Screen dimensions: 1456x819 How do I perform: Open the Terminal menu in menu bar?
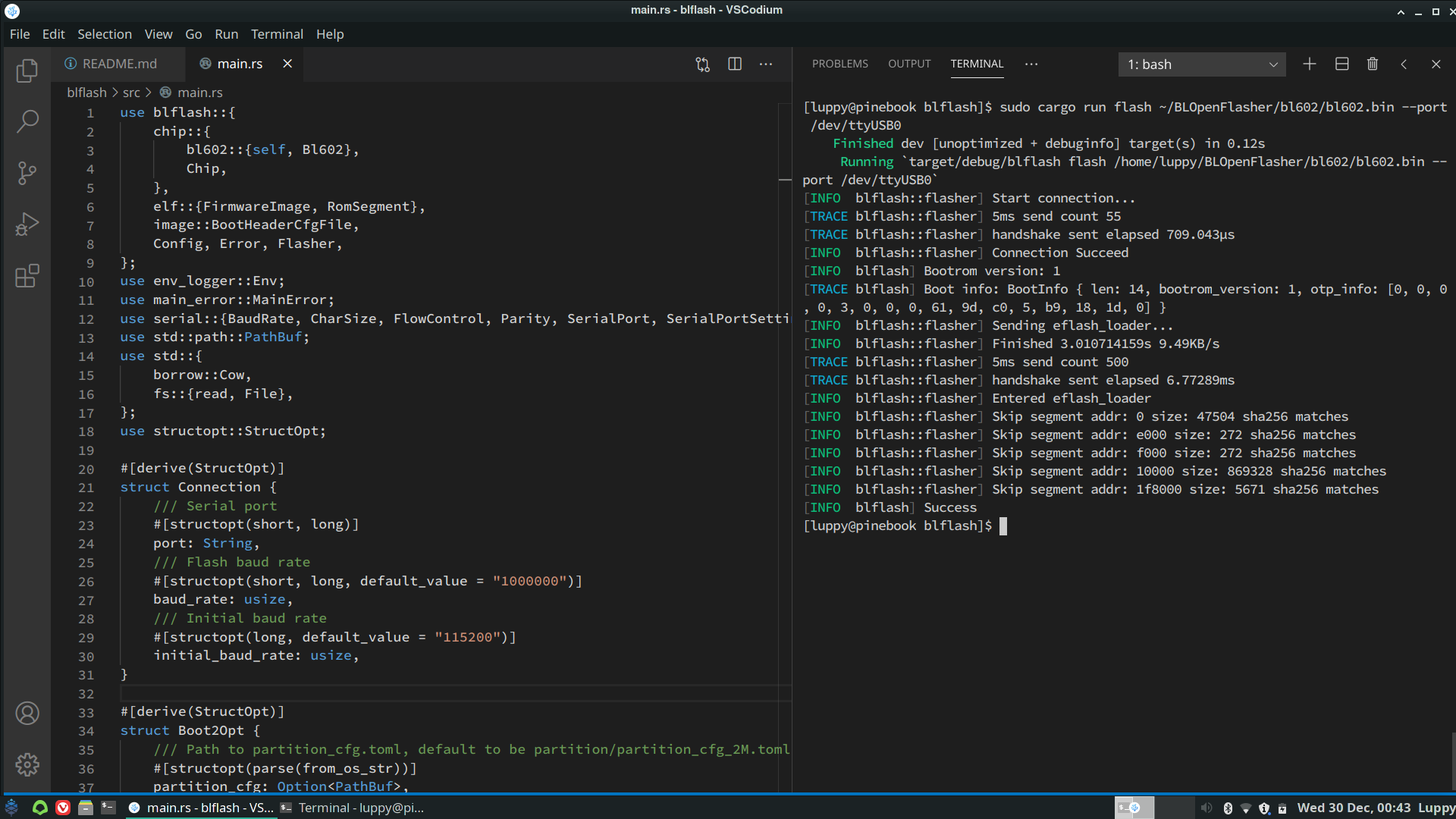coord(277,34)
